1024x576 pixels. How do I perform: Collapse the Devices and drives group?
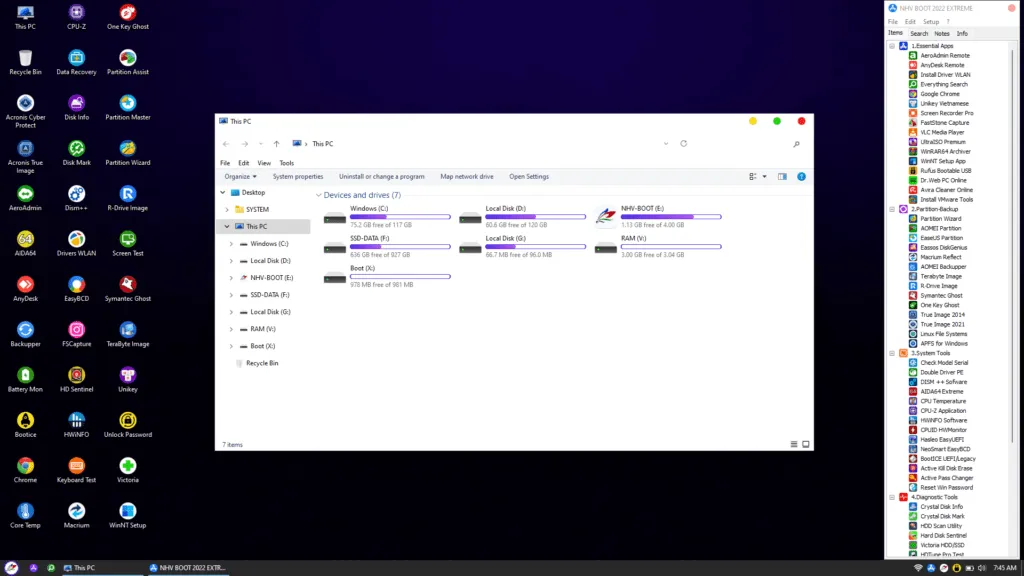(x=319, y=195)
